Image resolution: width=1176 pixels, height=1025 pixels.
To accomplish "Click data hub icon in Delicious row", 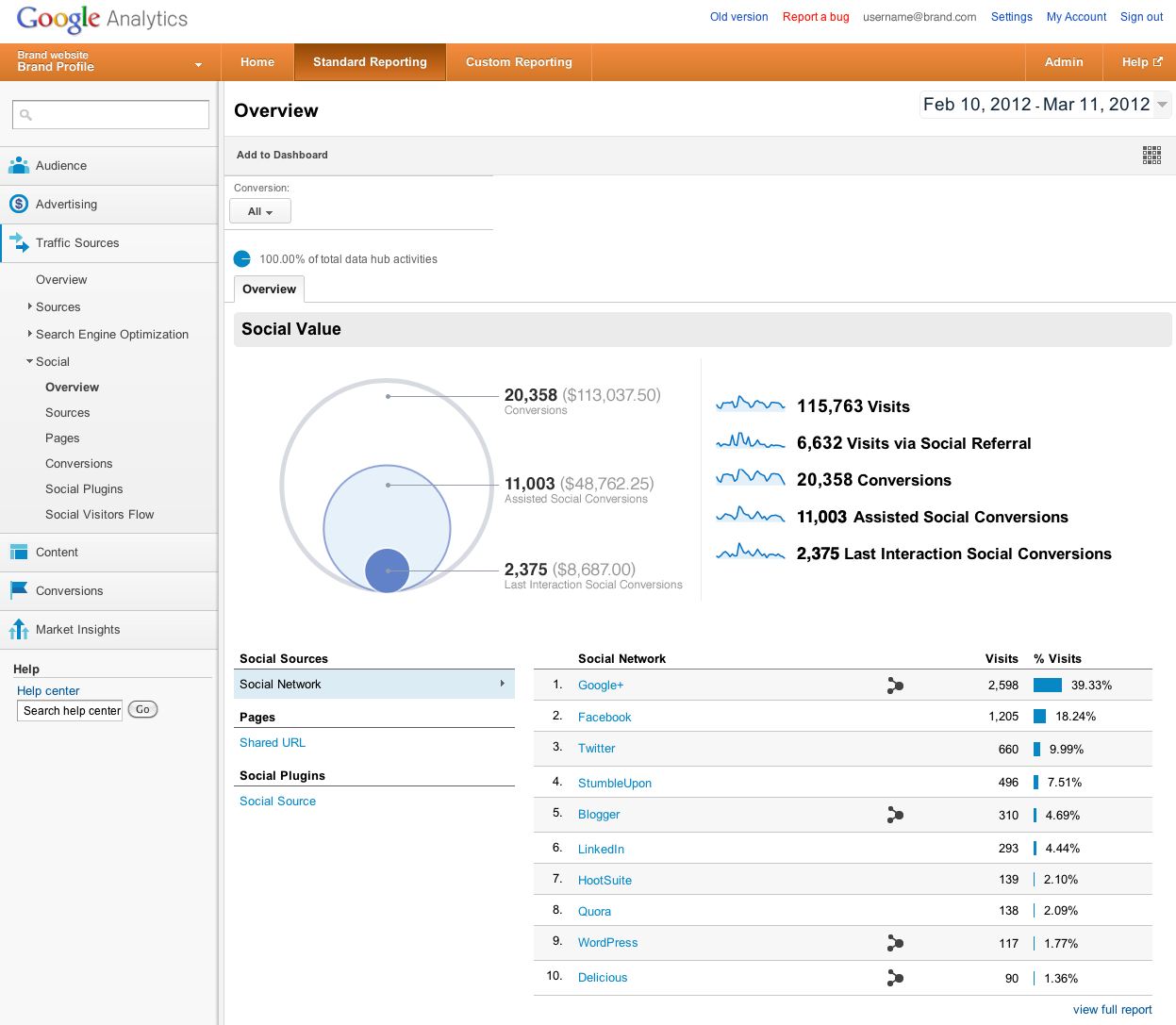I will pyautogui.click(x=895, y=979).
